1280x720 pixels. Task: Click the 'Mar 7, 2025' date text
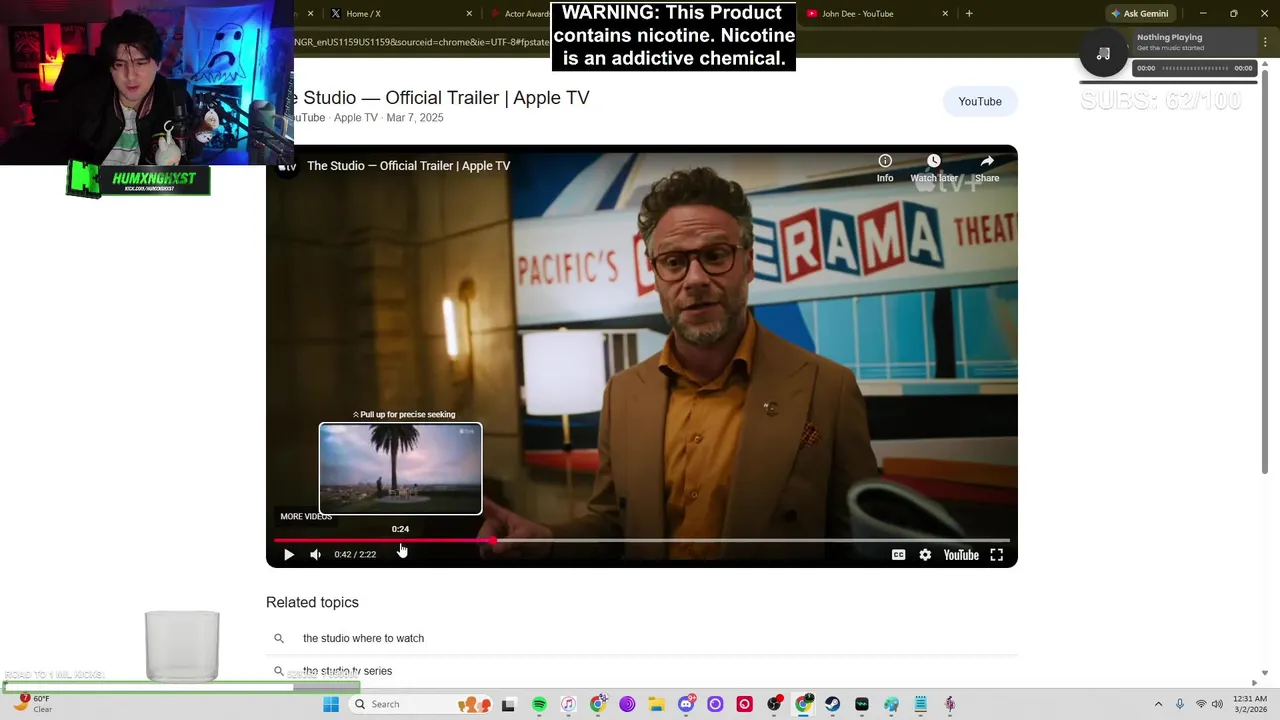point(415,118)
